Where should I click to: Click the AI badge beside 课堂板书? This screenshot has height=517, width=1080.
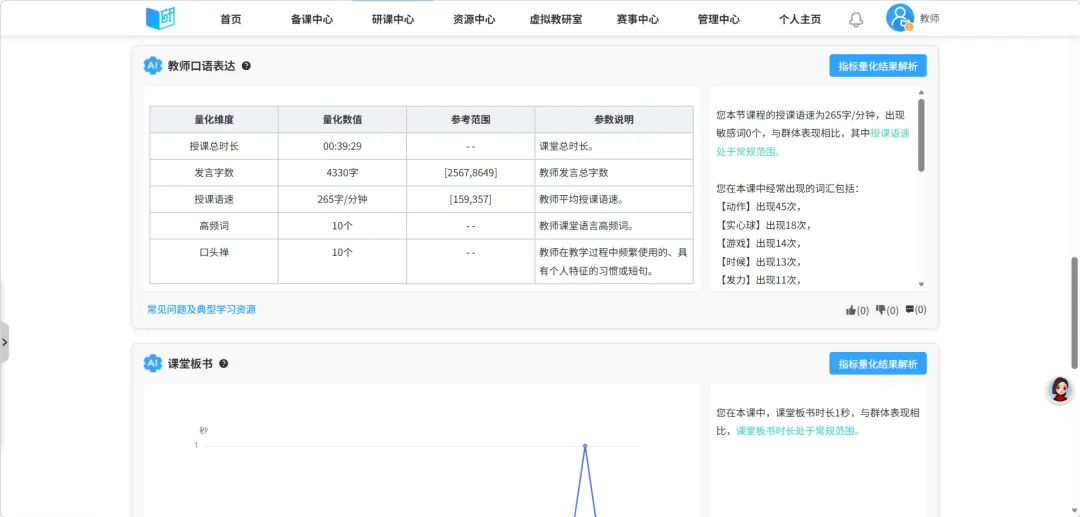click(x=152, y=363)
